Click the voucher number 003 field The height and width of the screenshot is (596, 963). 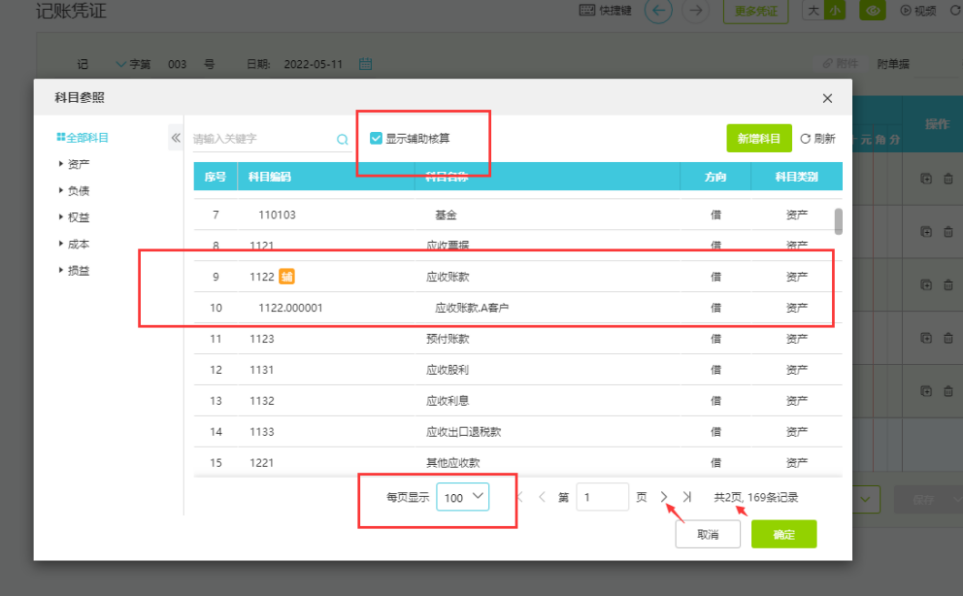(x=177, y=64)
